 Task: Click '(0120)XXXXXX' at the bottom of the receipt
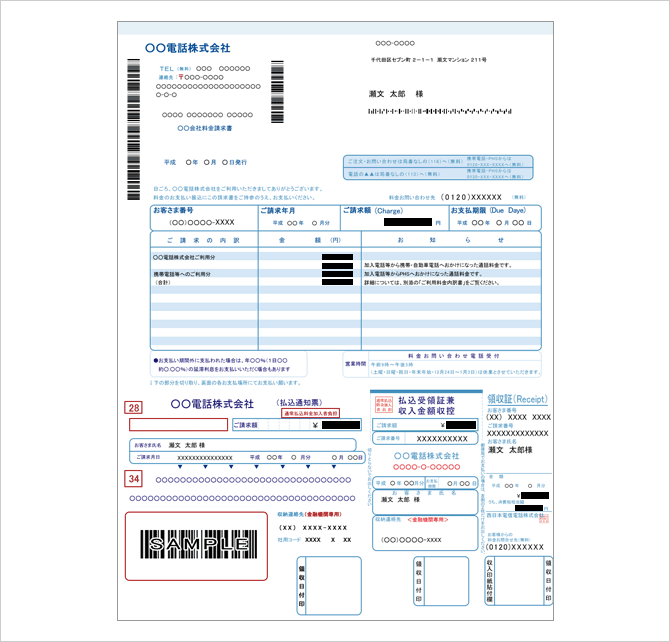click(515, 547)
